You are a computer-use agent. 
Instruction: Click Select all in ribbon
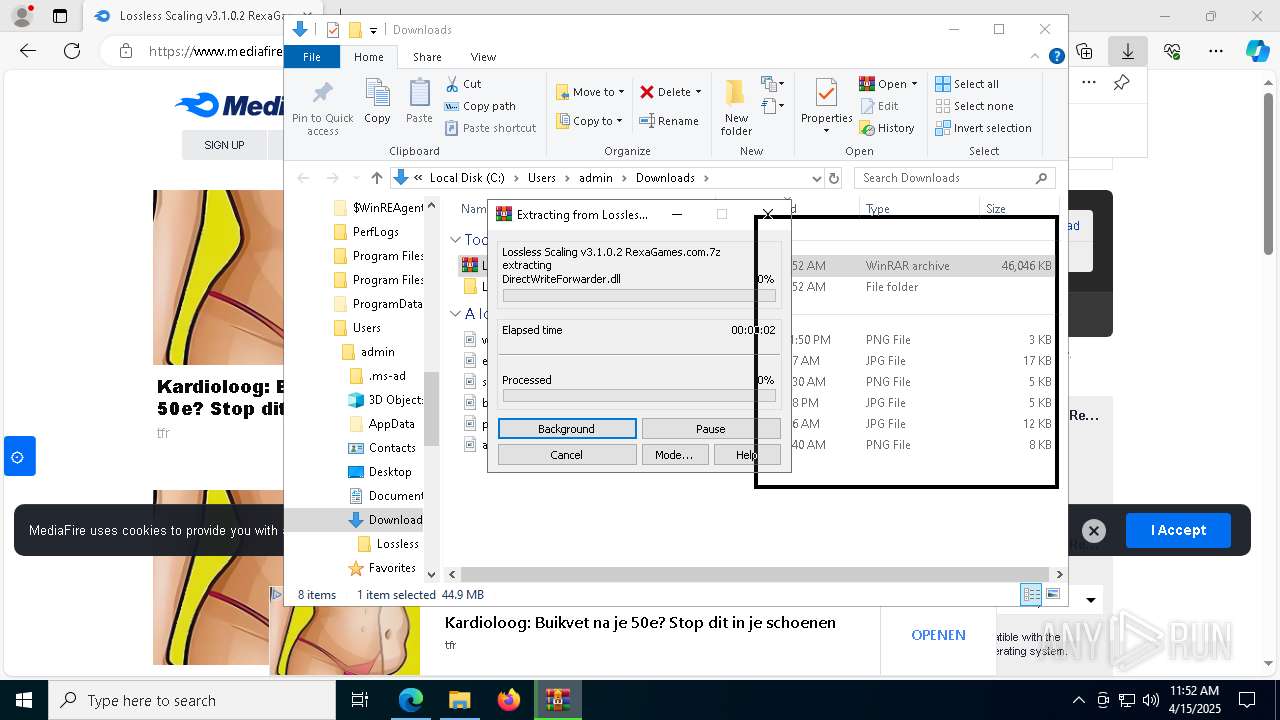tap(967, 84)
